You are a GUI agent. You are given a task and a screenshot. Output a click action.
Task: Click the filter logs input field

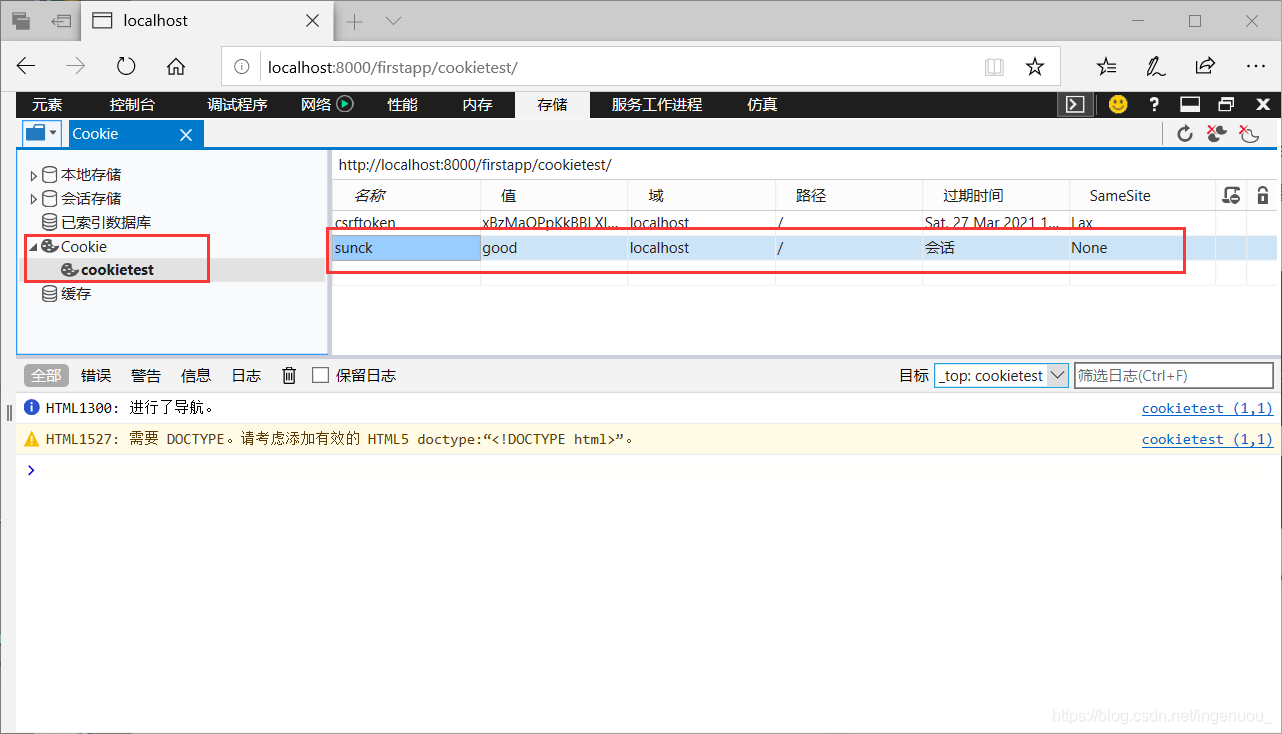click(x=1174, y=376)
